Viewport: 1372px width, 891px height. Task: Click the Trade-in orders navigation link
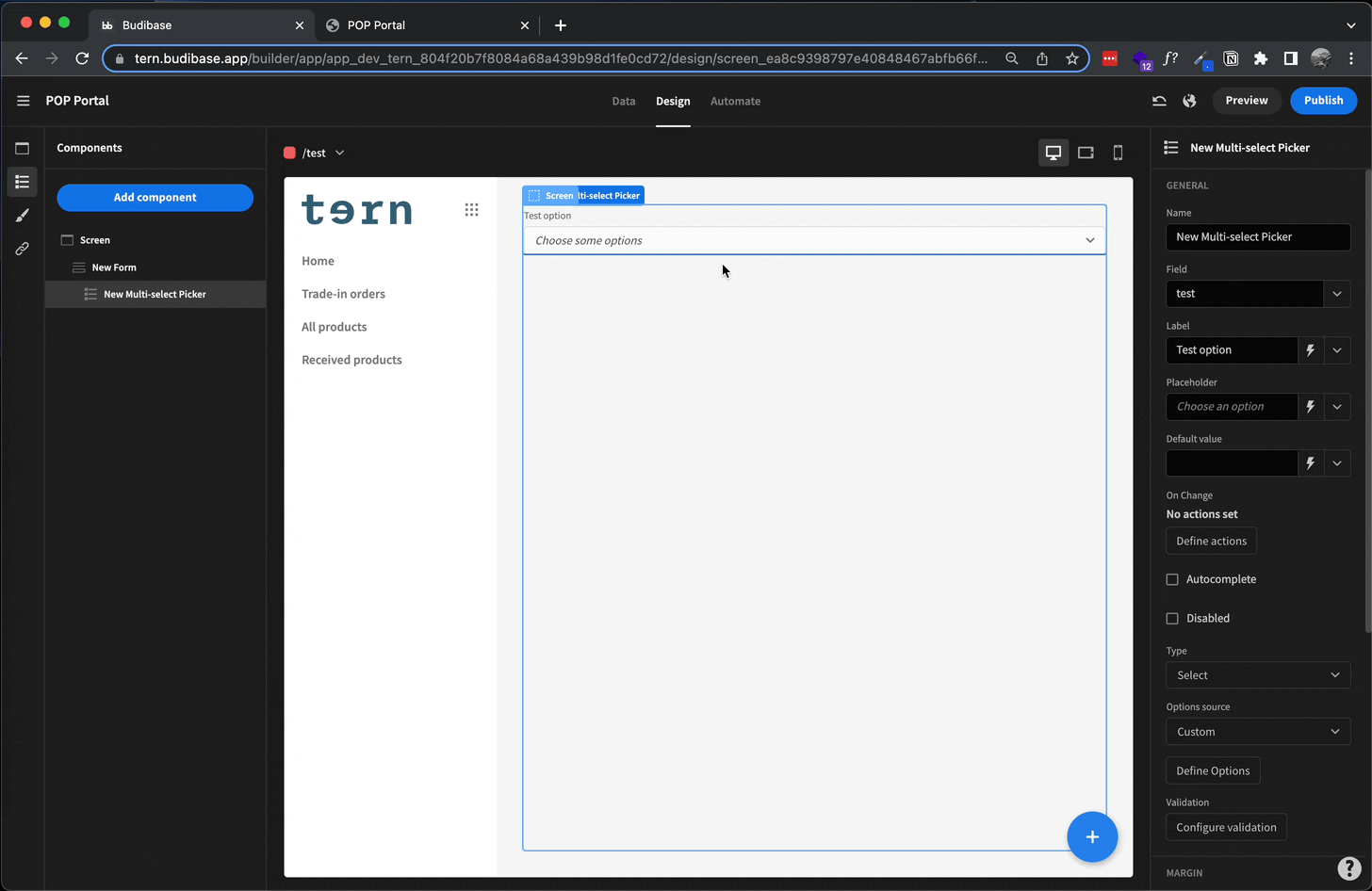pos(343,294)
